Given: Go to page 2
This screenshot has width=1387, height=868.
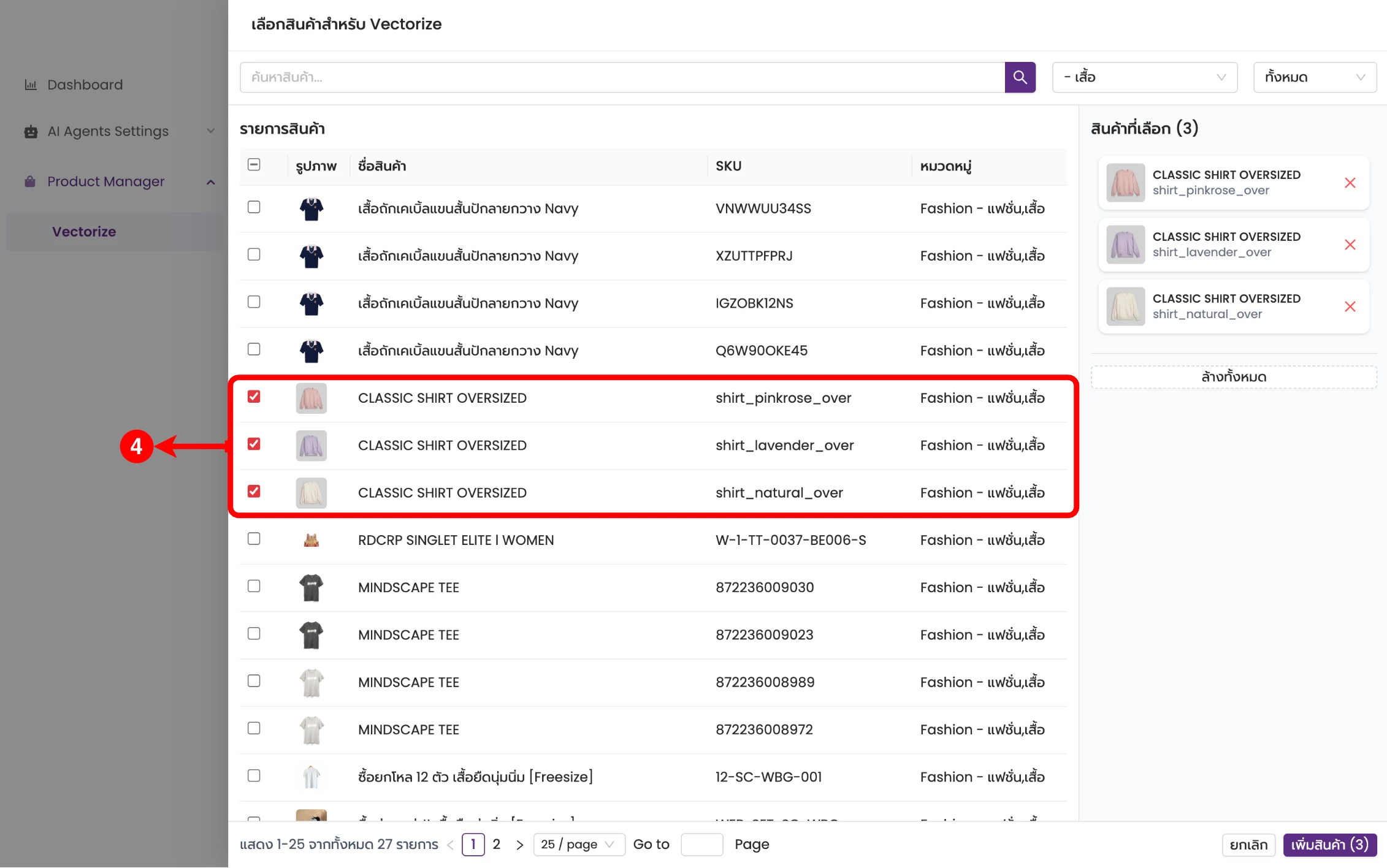Looking at the screenshot, I should pyautogui.click(x=496, y=845).
